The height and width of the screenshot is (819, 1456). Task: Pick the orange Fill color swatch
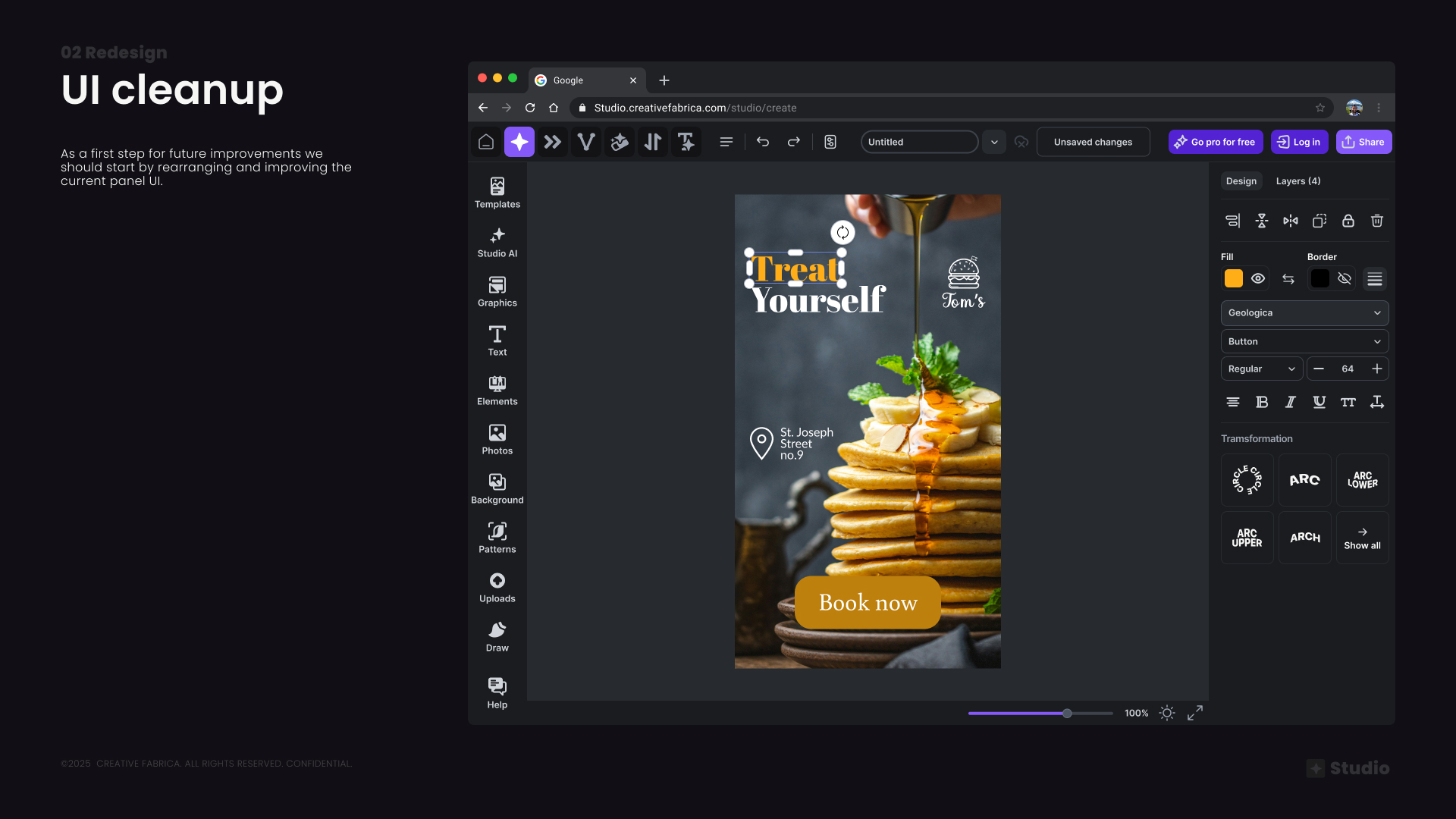coord(1232,278)
